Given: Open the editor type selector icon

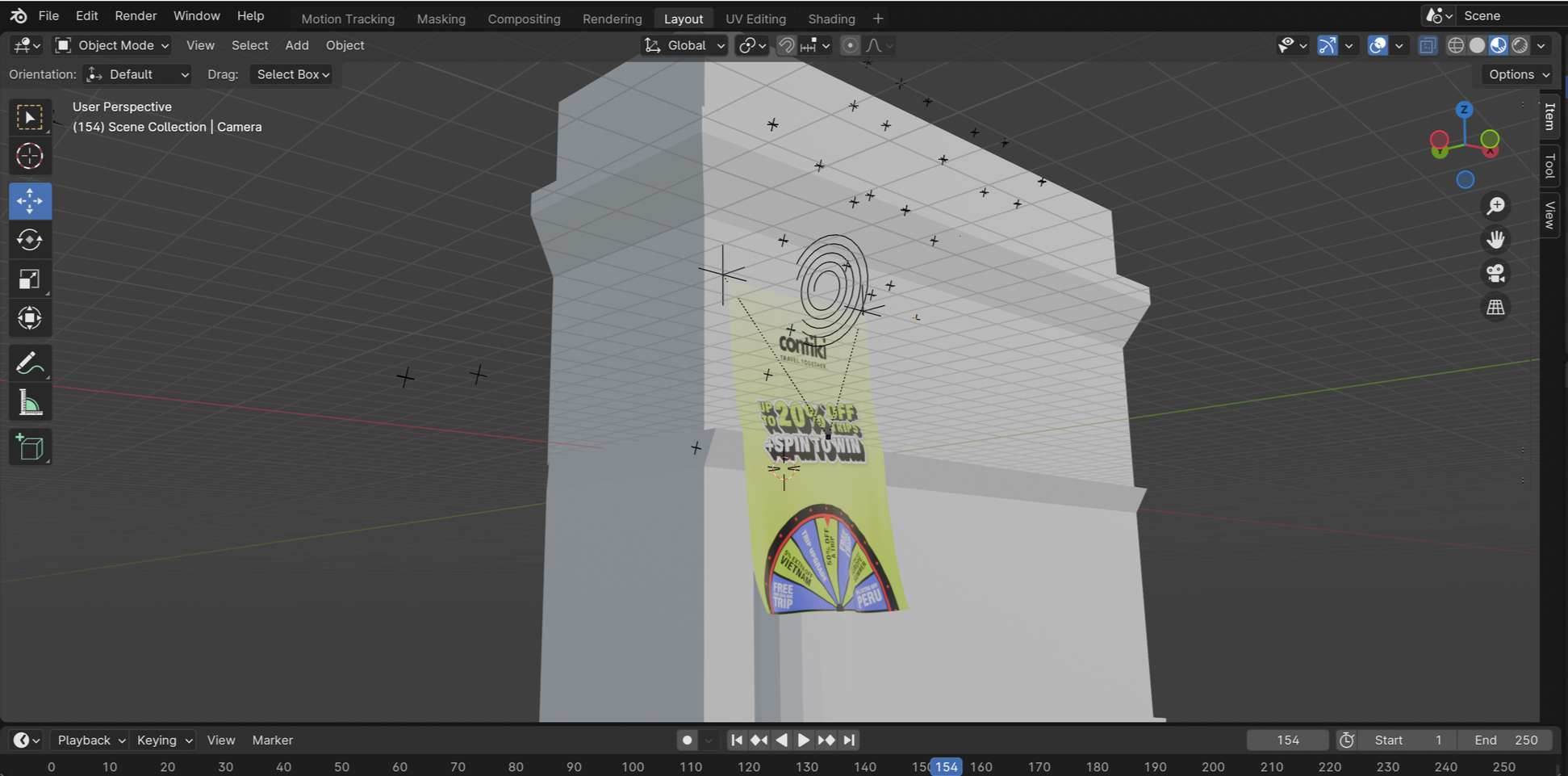Looking at the screenshot, I should [27, 45].
